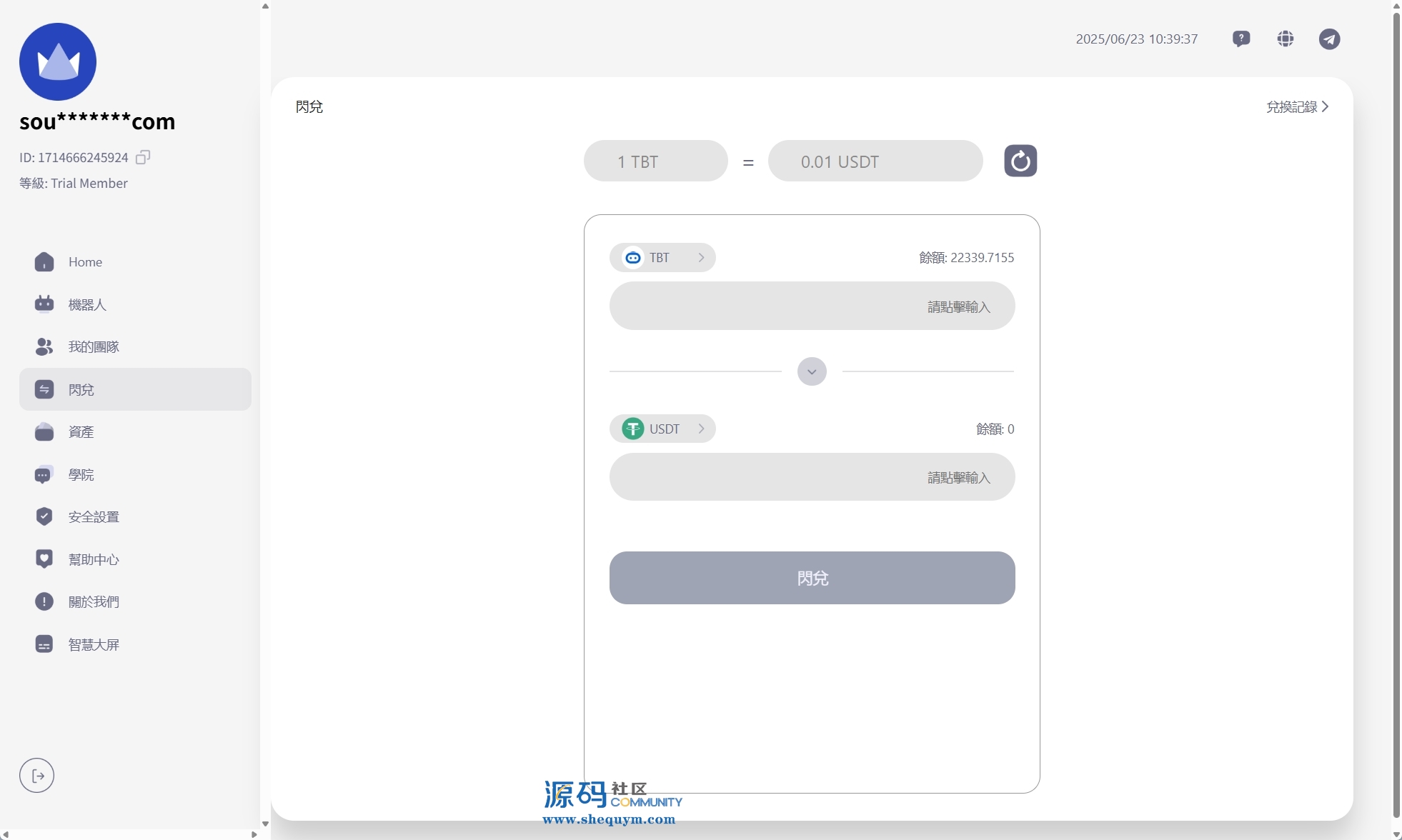The image size is (1402, 840).
Task: Open 我的團隊 team menu item
Action: (x=94, y=347)
